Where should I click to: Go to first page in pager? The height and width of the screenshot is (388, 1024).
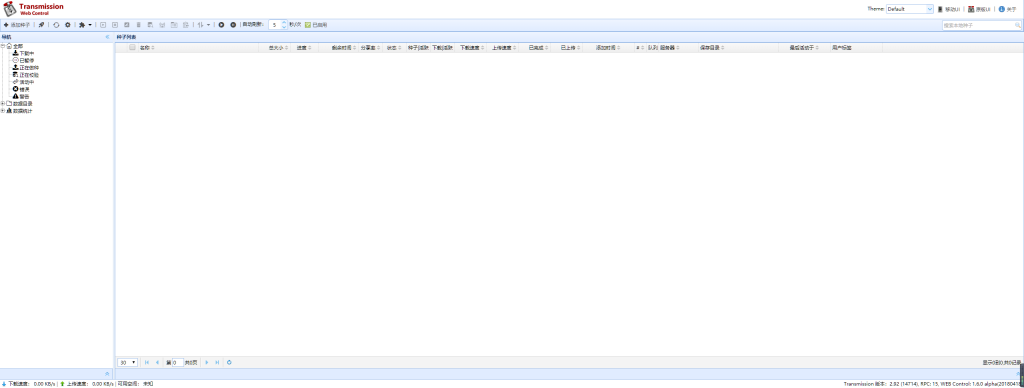tap(147, 362)
